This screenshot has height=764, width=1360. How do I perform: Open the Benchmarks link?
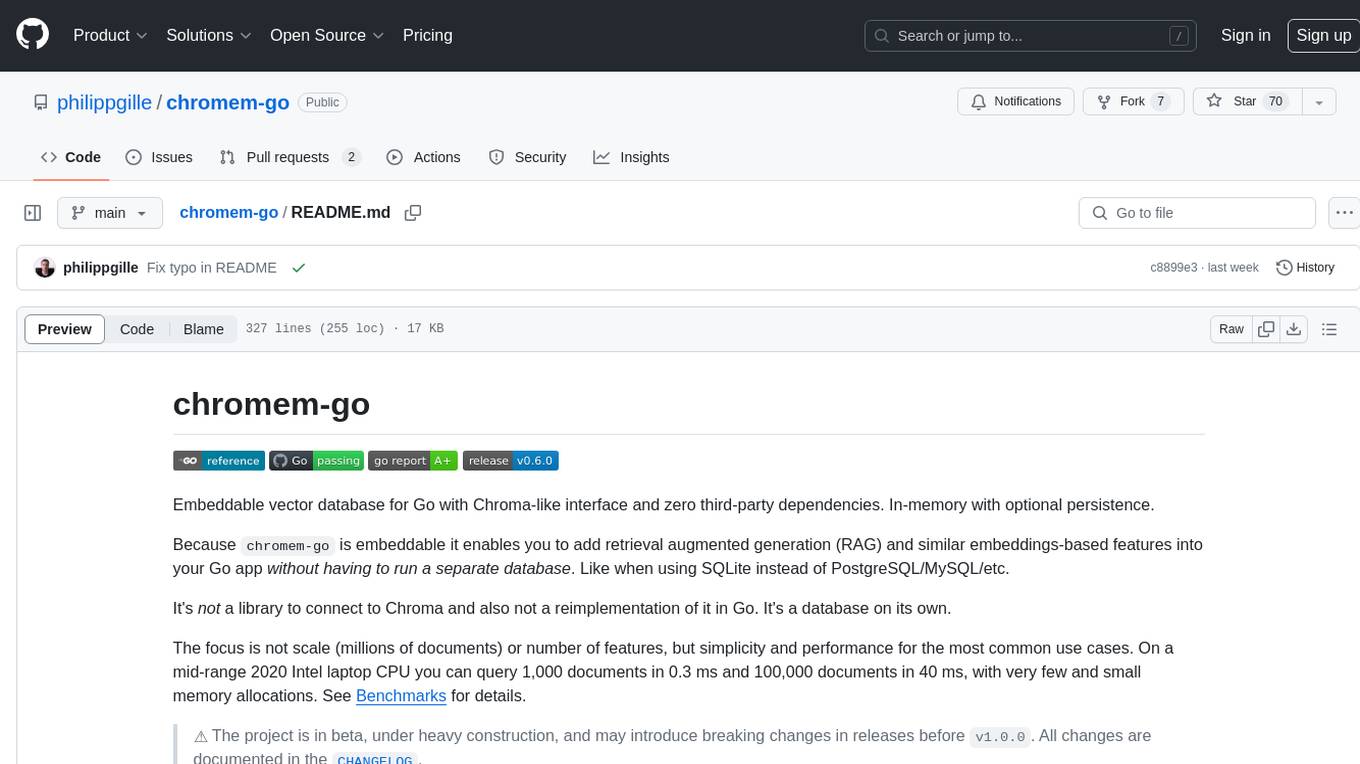click(401, 695)
